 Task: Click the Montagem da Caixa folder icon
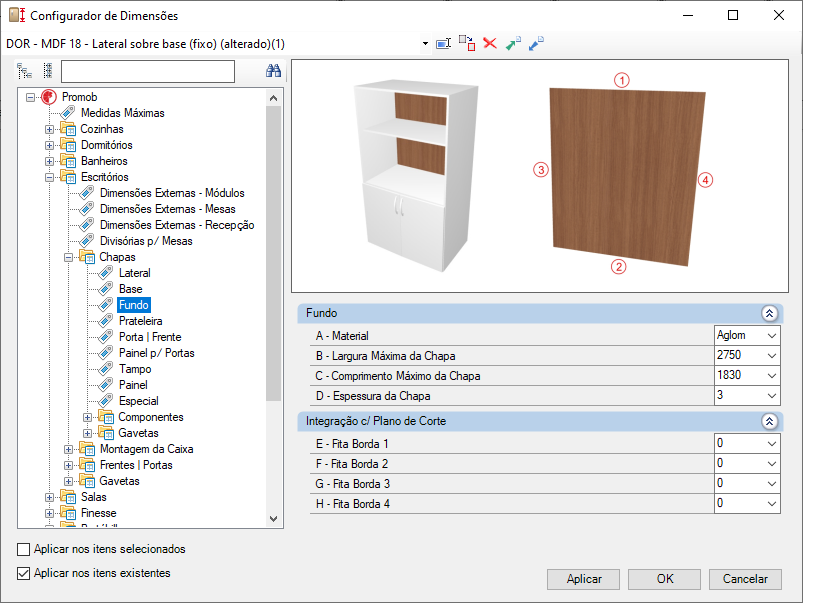[x=87, y=449]
